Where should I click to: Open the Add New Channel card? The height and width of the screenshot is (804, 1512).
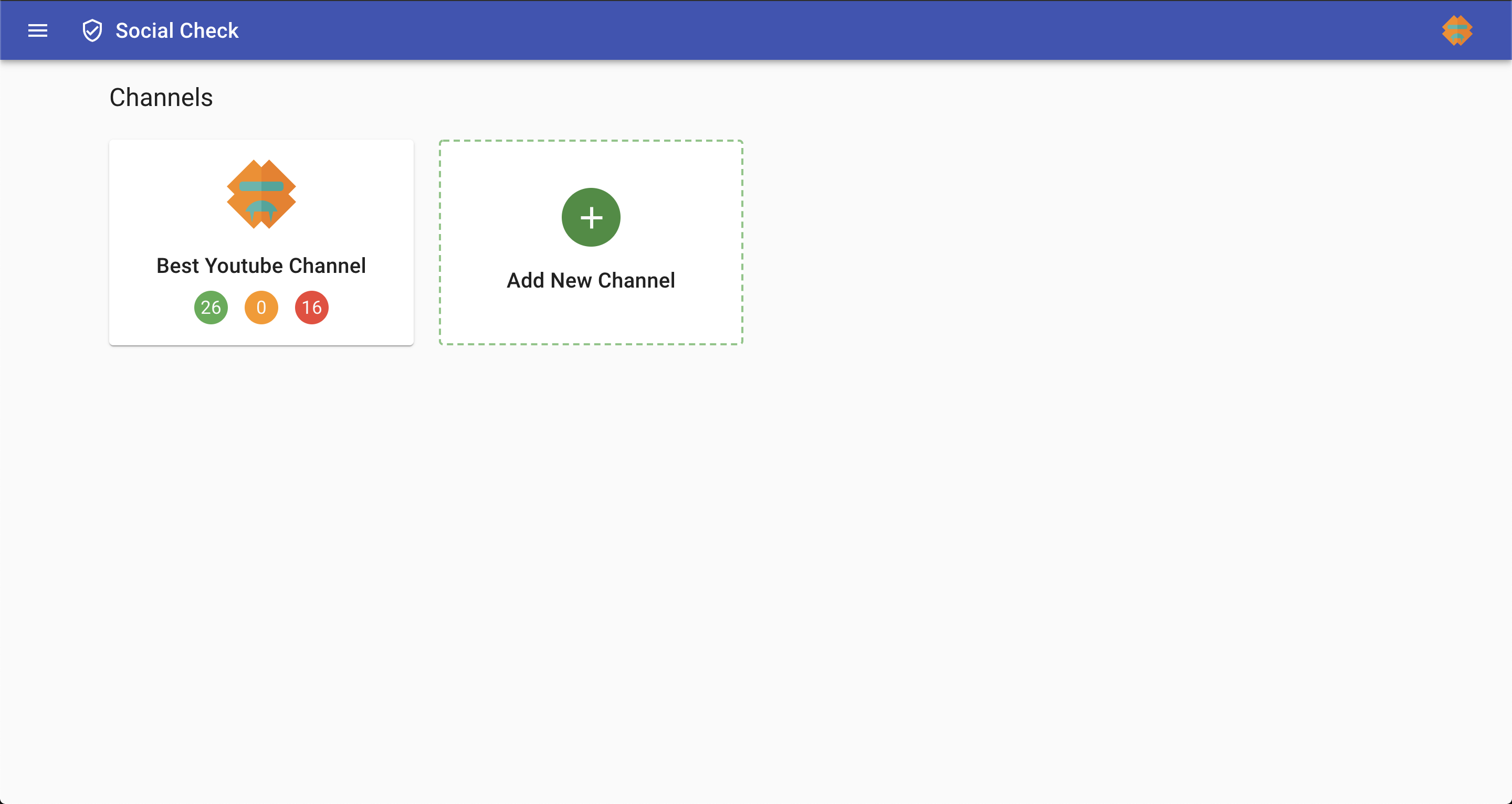point(591,242)
